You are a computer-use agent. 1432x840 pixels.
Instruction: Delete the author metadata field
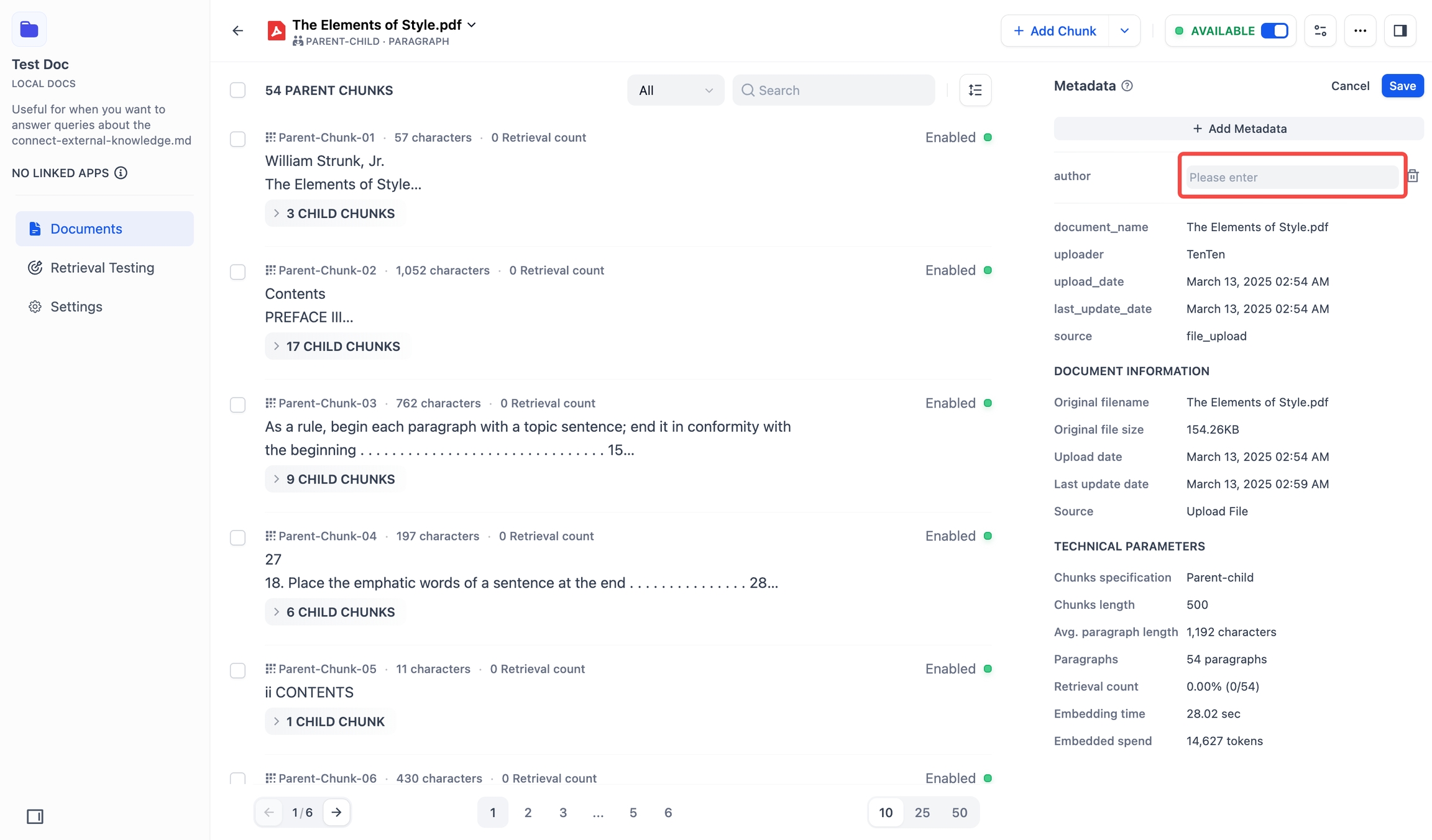pyautogui.click(x=1413, y=176)
